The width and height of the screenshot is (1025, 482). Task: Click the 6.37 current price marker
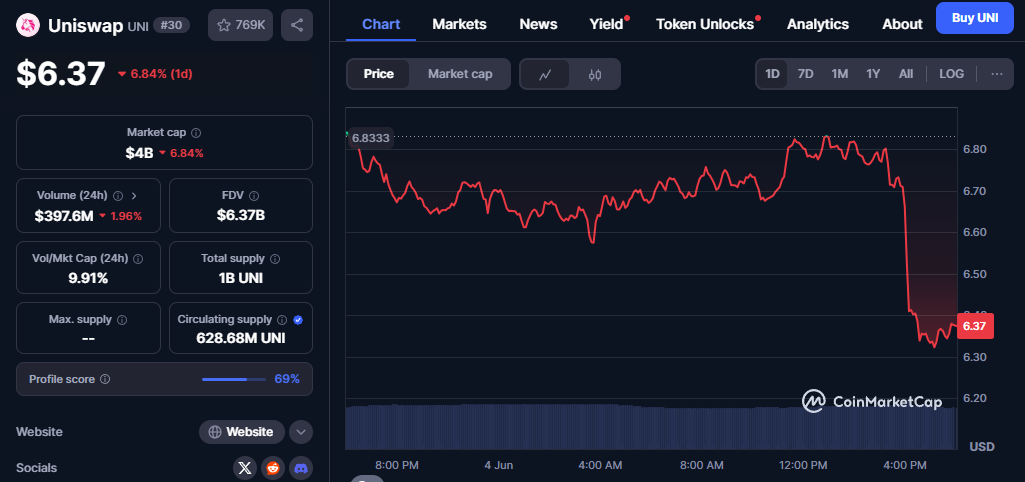[x=975, y=326]
